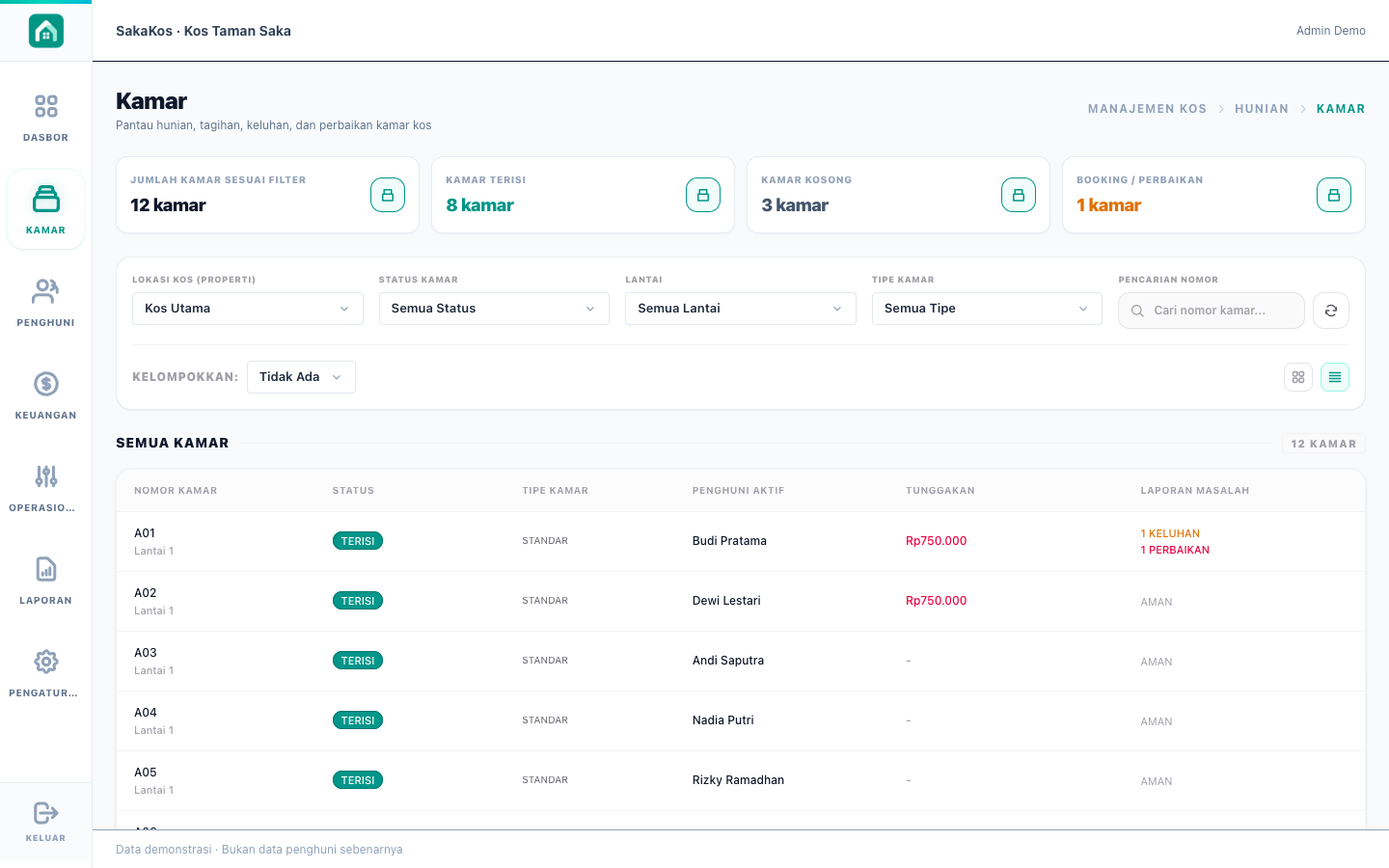
Task: Select room A01 row number
Action: pyautogui.click(x=145, y=533)
